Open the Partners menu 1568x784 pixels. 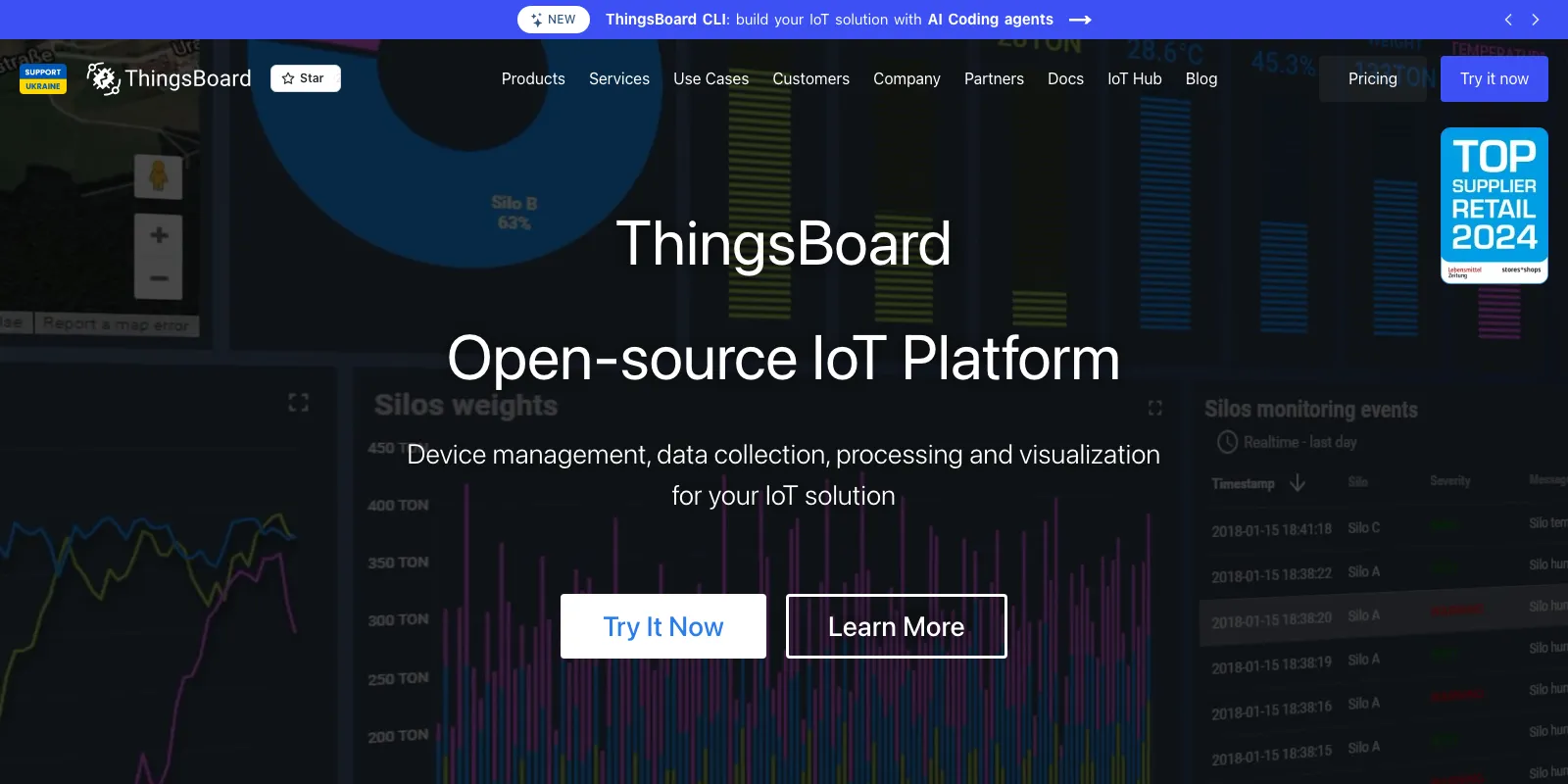994,78
